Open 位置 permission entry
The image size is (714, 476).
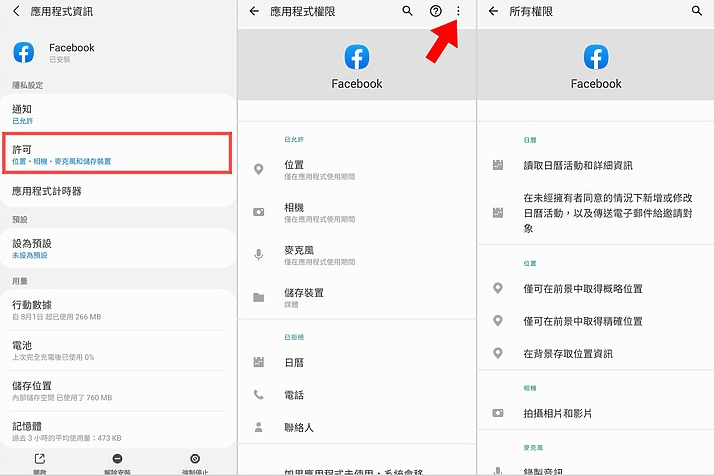click(x=357, y=169)
